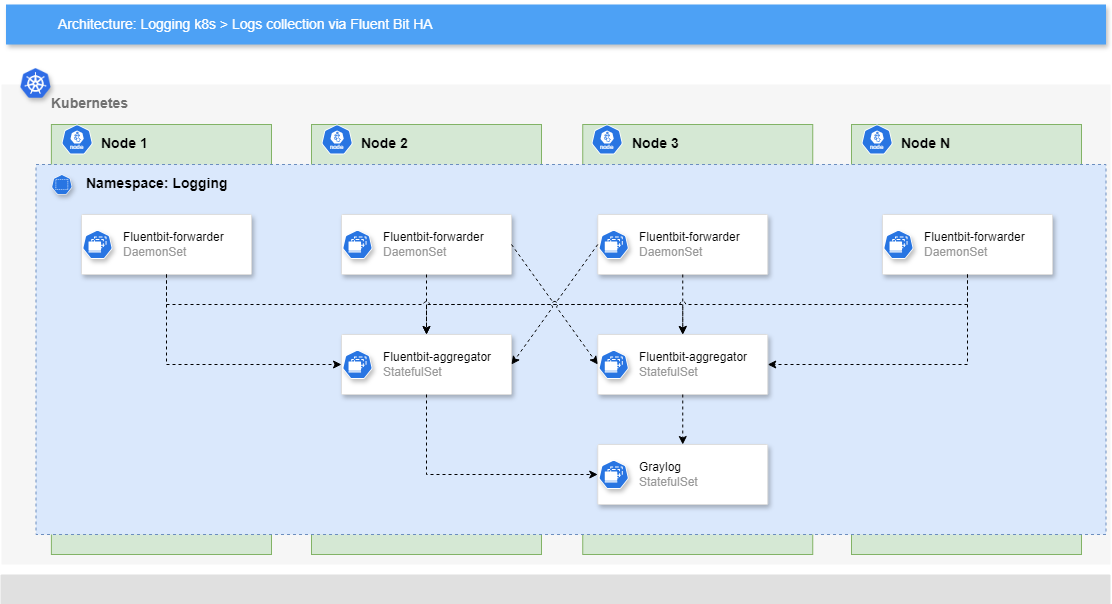This screenshot has width=1112, height=604.
Task: Select the Node 1 node icon
Action: click(x=77, y=140)
